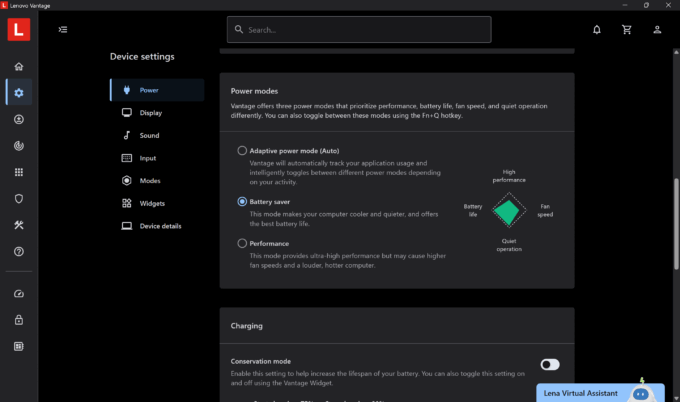The height and width of the screenshot is (402, 680).
Task: Open the help question mark icon in sidebar
Action: pyautogui.click(x=19, y=252)
